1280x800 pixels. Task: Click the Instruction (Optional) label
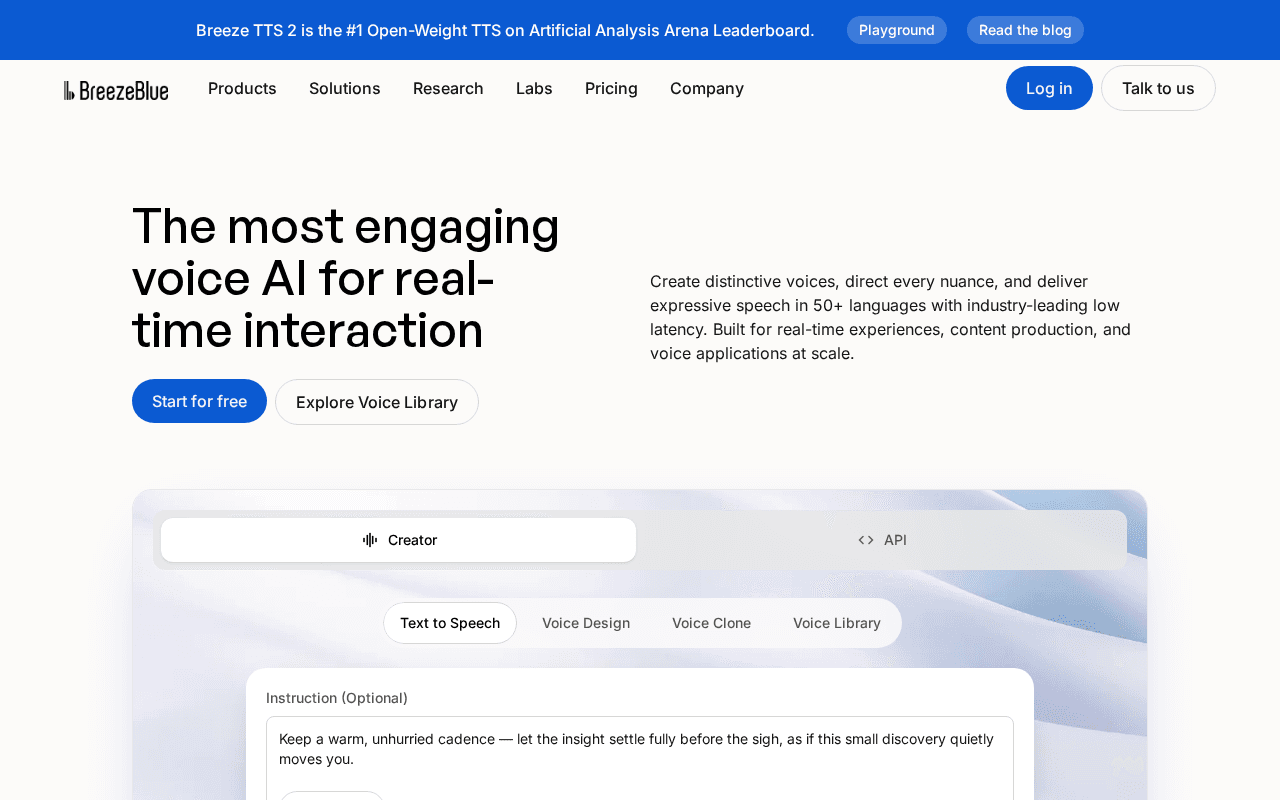coord(337,698)
